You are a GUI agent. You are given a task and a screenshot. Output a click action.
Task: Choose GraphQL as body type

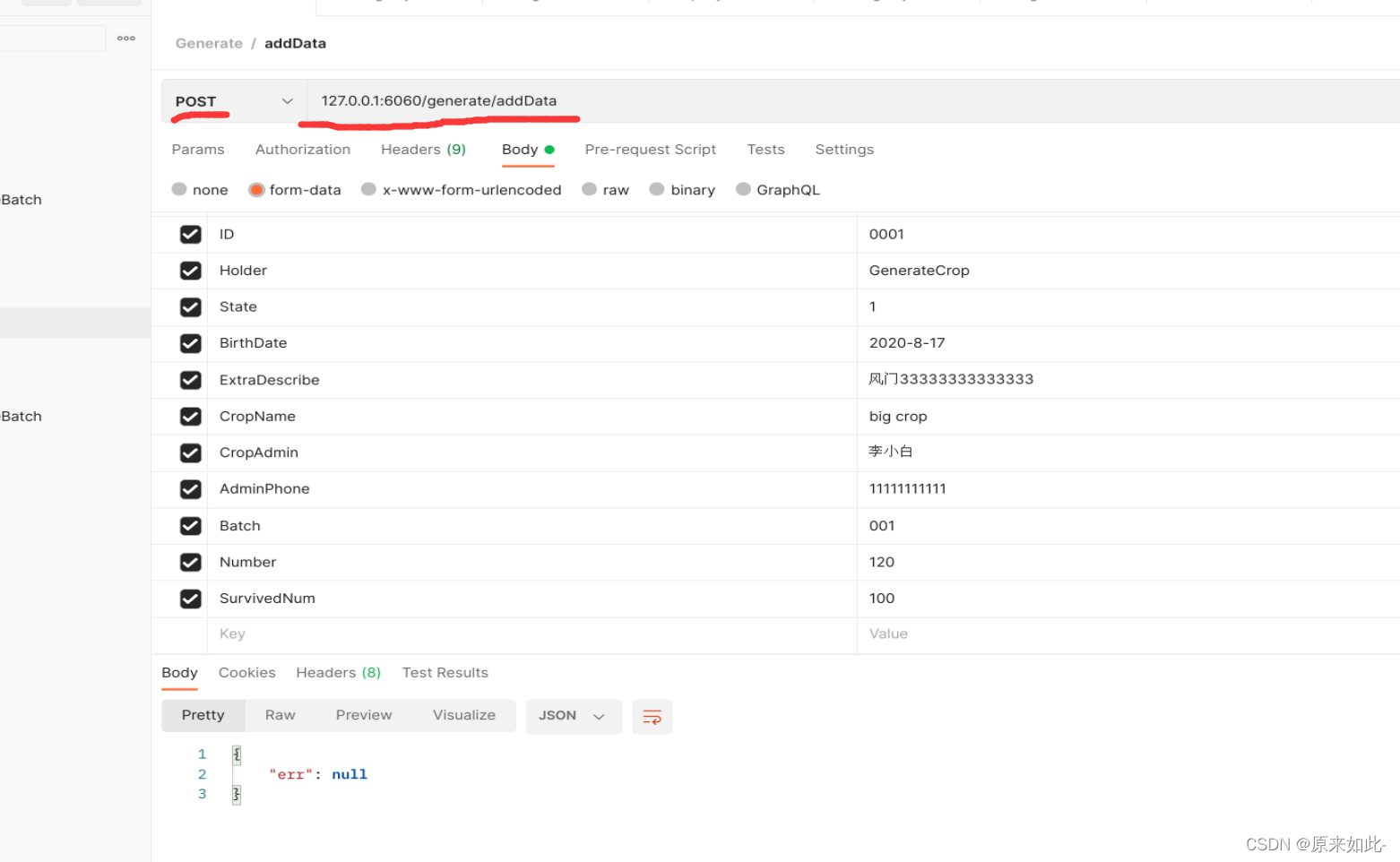coord(743,189)
